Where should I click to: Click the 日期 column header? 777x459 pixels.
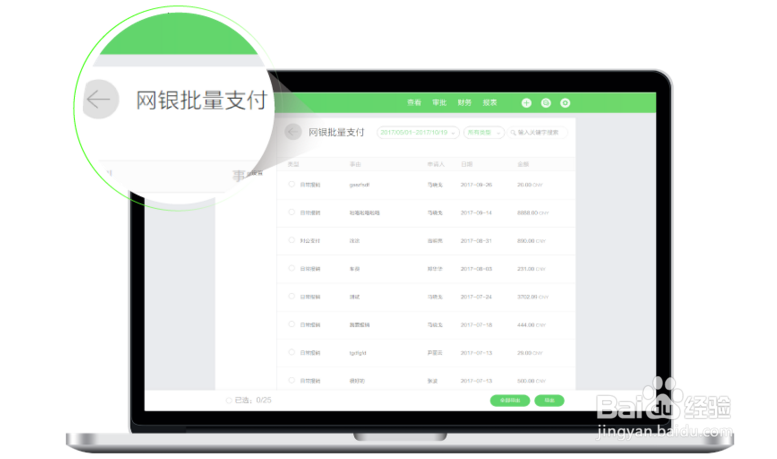[x=467, y=164]
